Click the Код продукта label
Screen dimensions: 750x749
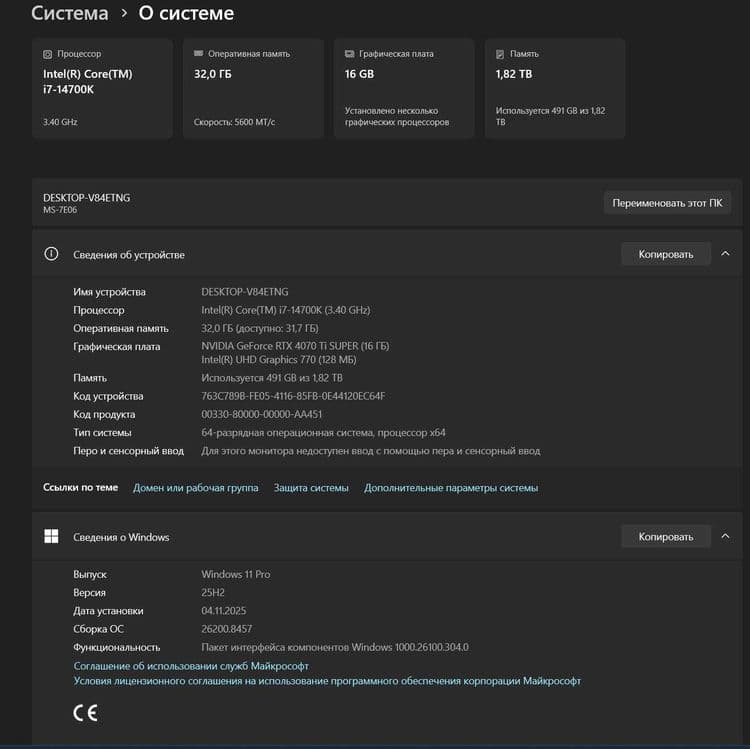tap(104, 414)
